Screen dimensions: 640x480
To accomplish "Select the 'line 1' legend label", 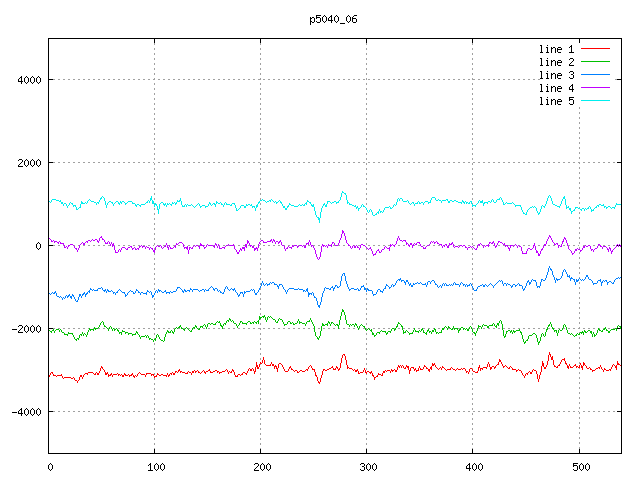I will tap(556, 49).
